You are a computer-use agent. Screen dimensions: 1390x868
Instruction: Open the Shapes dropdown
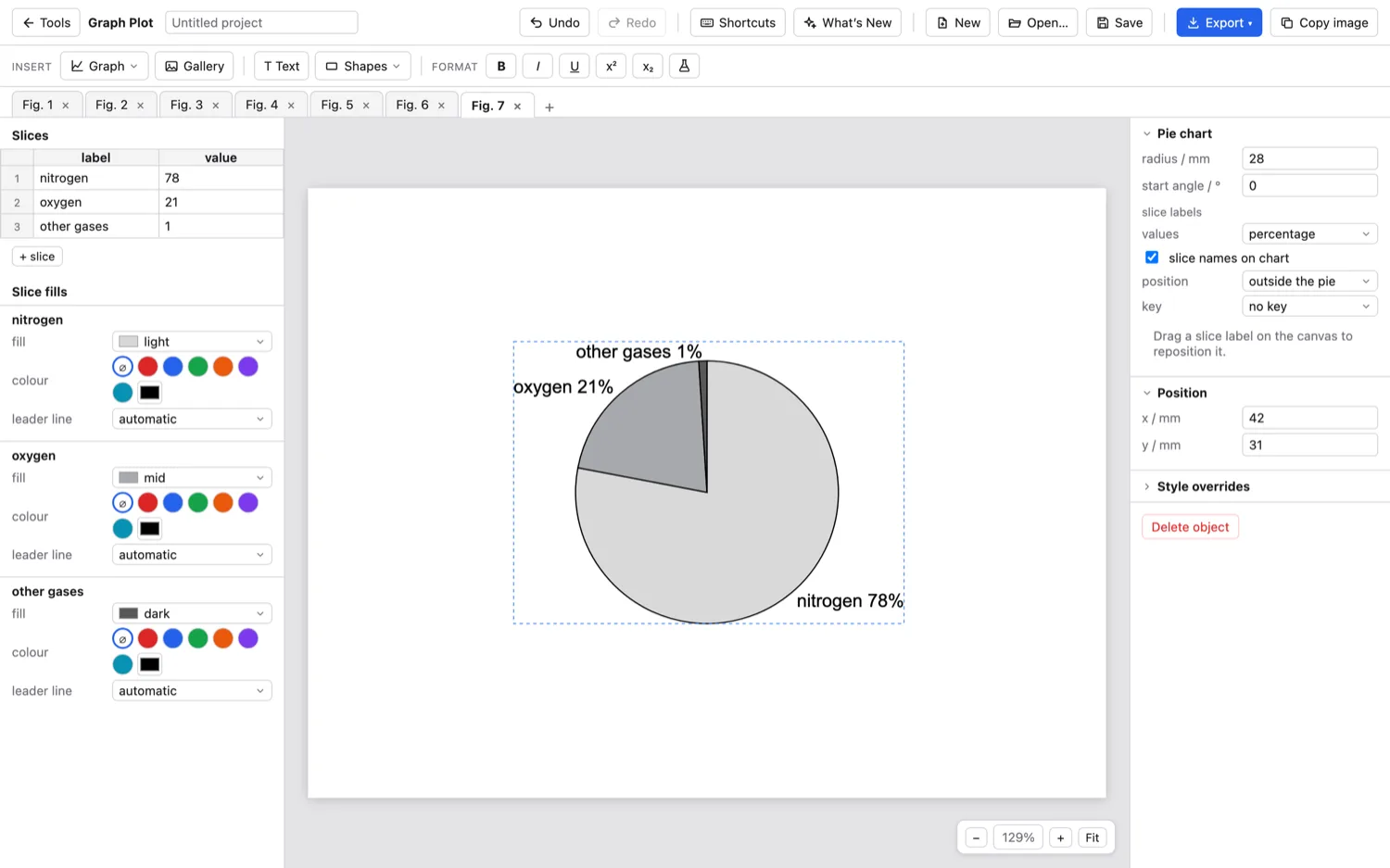point(362,66)
